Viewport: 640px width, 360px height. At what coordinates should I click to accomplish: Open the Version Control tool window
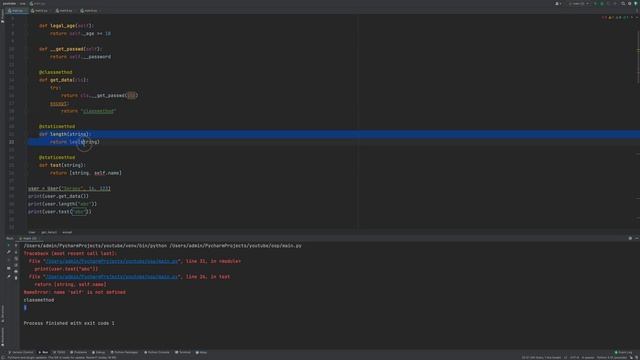tap(21, 352)
